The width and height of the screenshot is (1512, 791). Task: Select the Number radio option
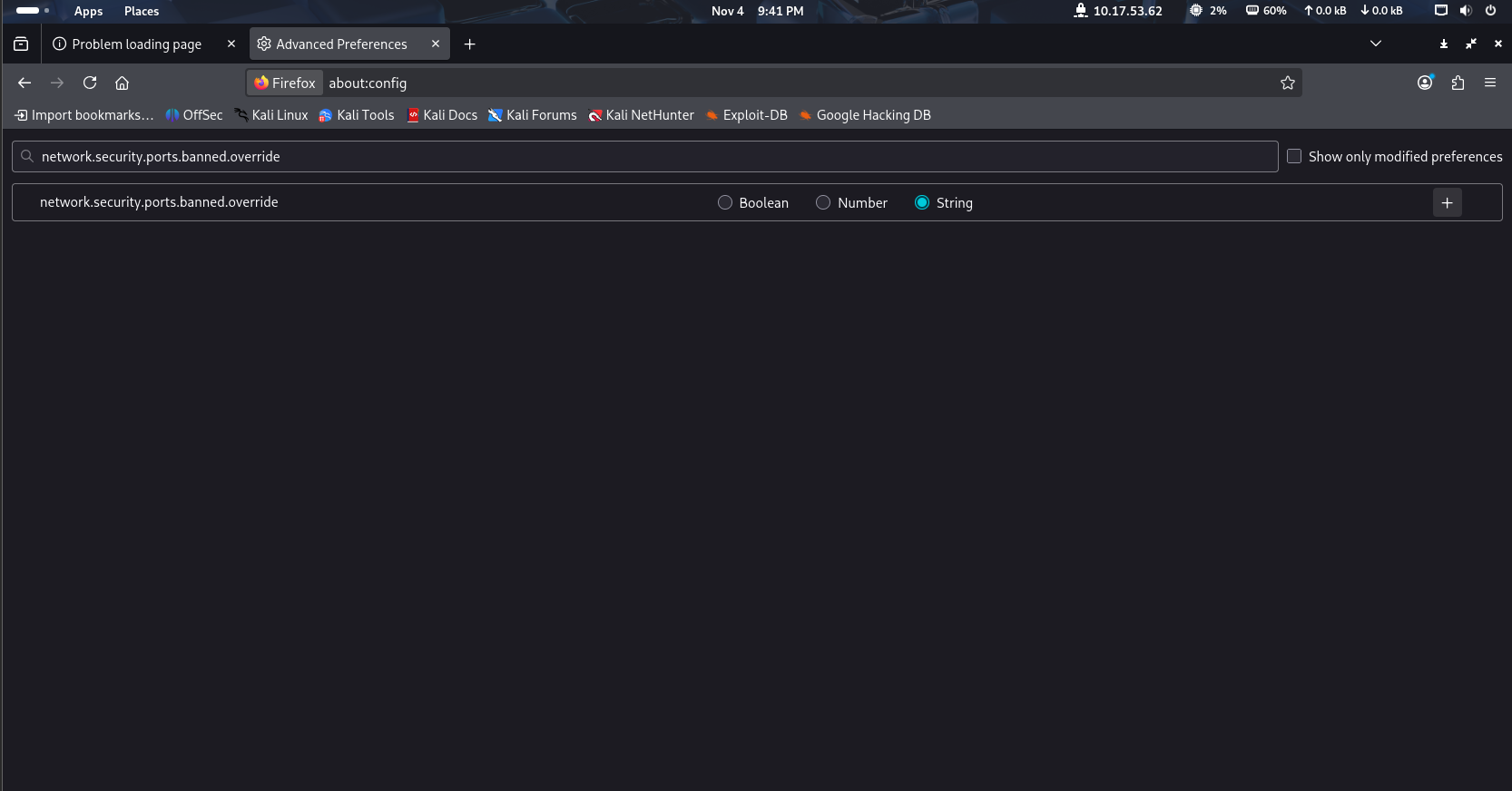(x=823, y=202)
